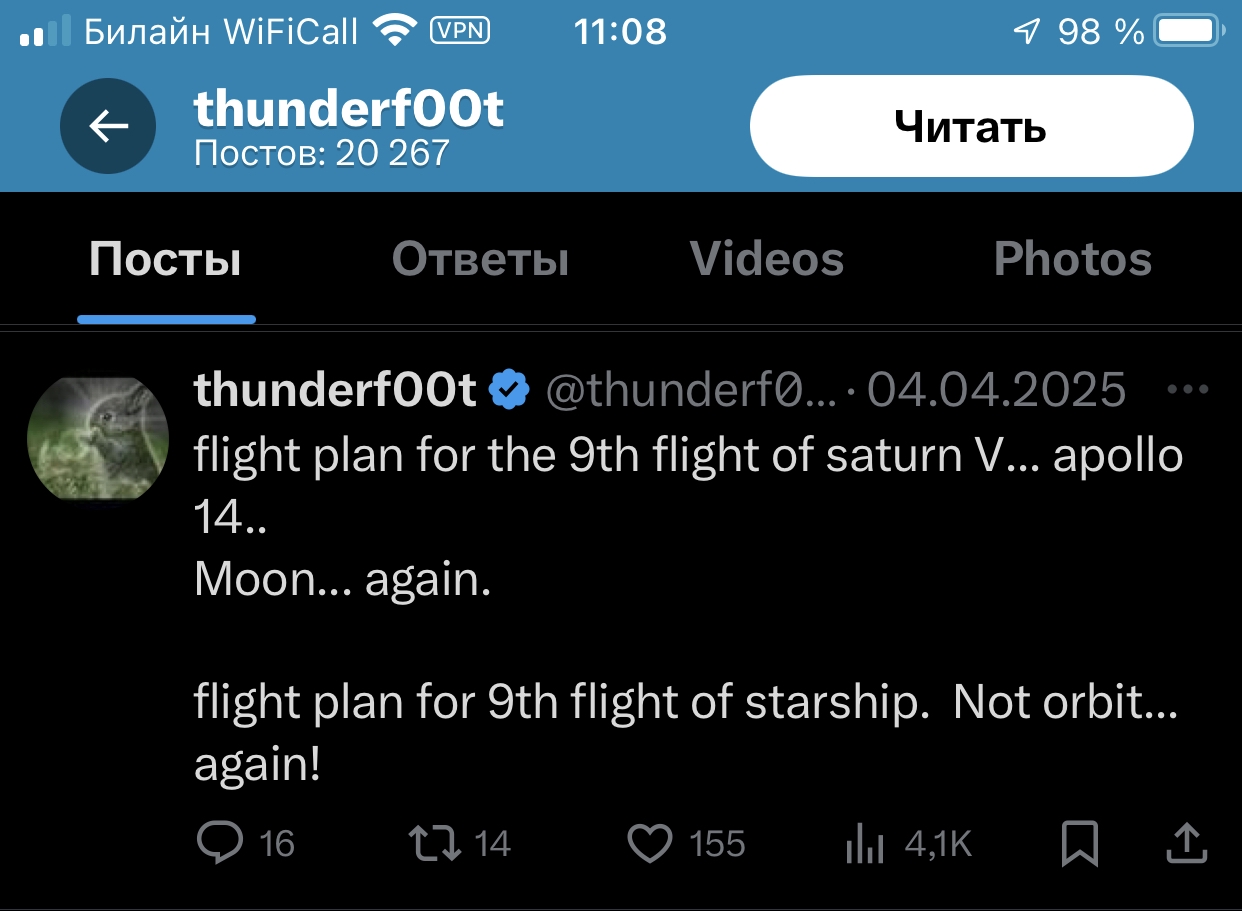The image size is (1242, 911).
Task: Open the three-dot post menu
Action: coord(1188,390)
